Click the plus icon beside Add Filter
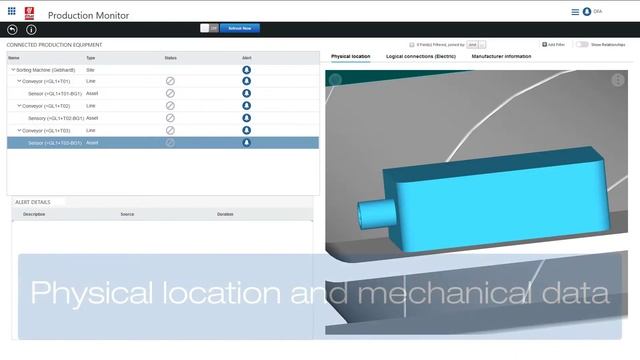640x360 pixels. (x=544, y=44)
